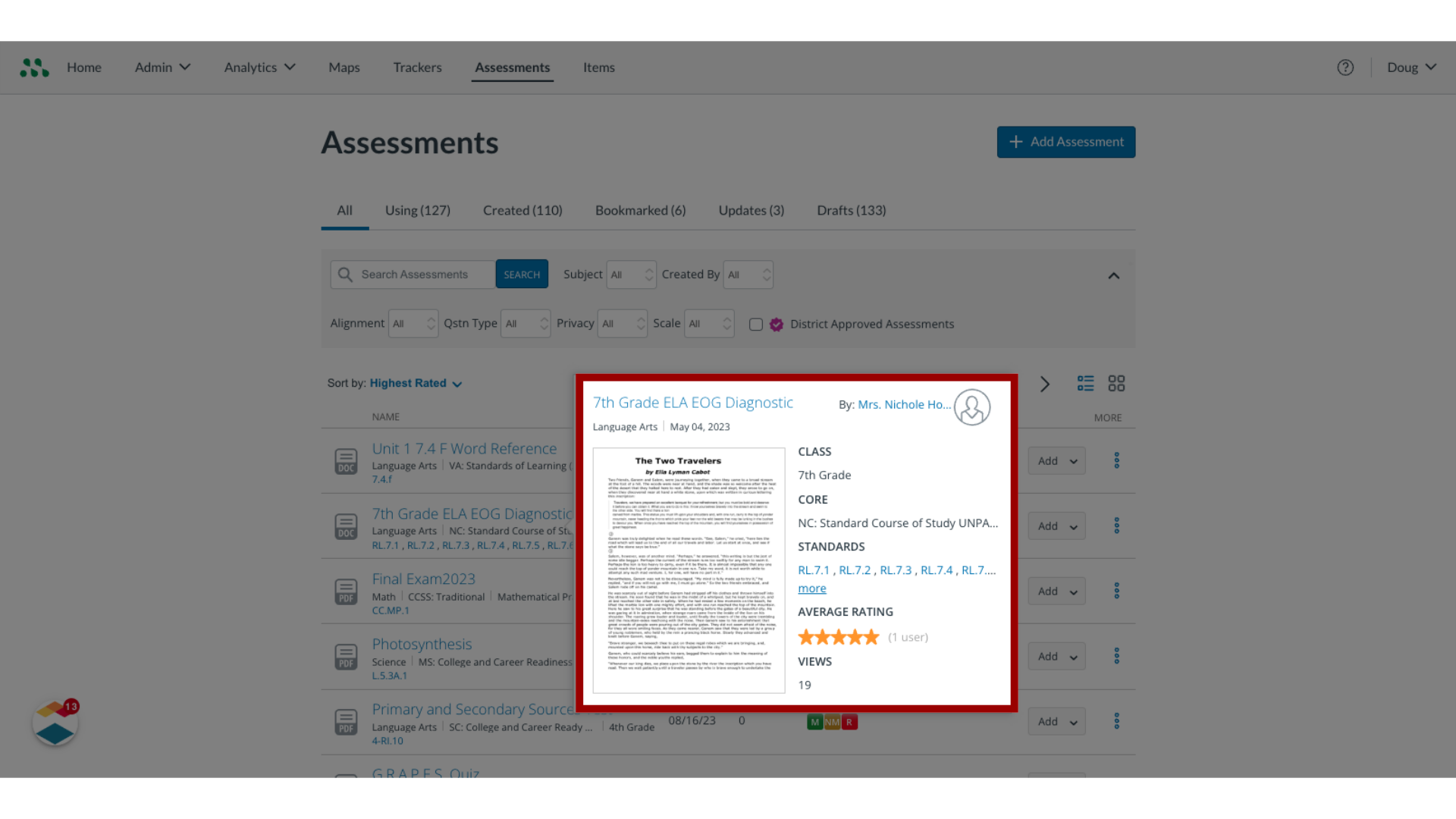The image size is (1456, 819).
Task: Expand the Created By dropdown filter
Action: (x=748, y=274)
